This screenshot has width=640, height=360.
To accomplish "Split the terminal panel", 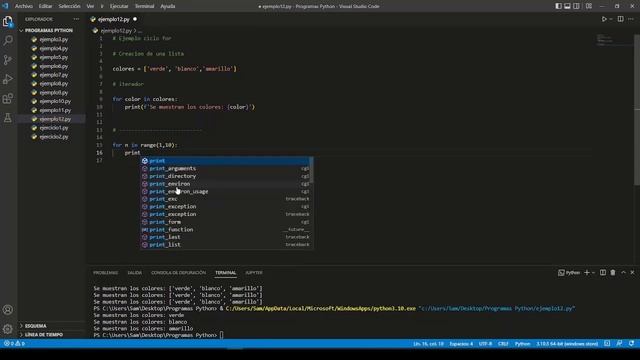I will coord(603,273).
